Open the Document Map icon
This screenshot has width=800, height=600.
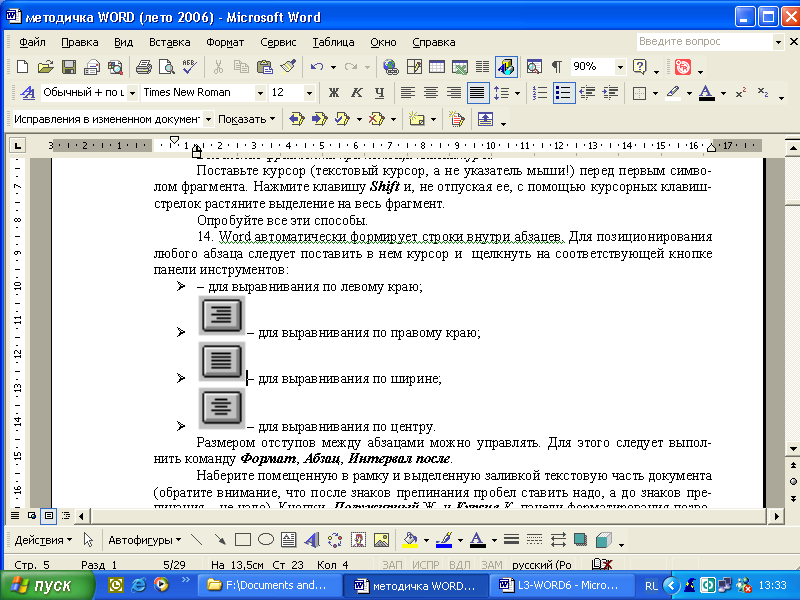[x=534, y=67]
